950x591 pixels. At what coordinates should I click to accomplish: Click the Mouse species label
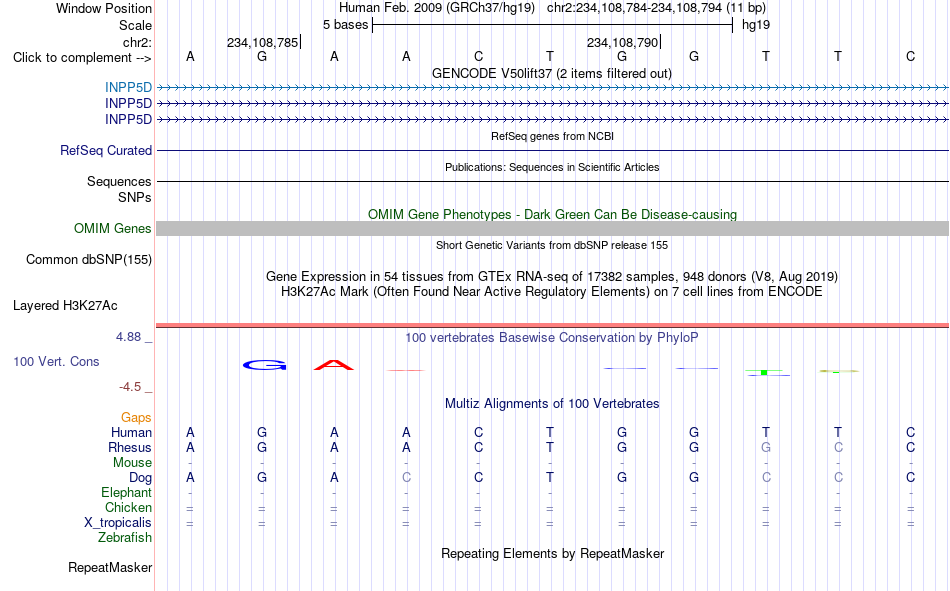(x=132, y=462)
